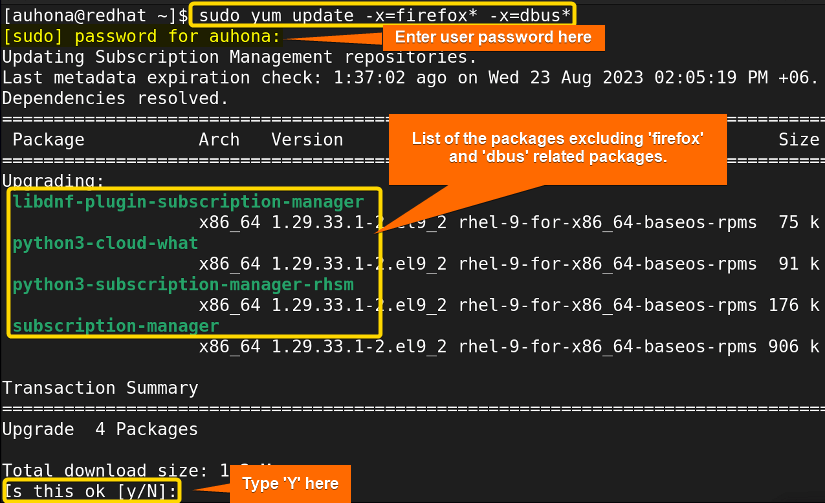This screenshot has height=503, width=825.
Task: Click the repository name in the 176 k row
Action: point(608,306)
